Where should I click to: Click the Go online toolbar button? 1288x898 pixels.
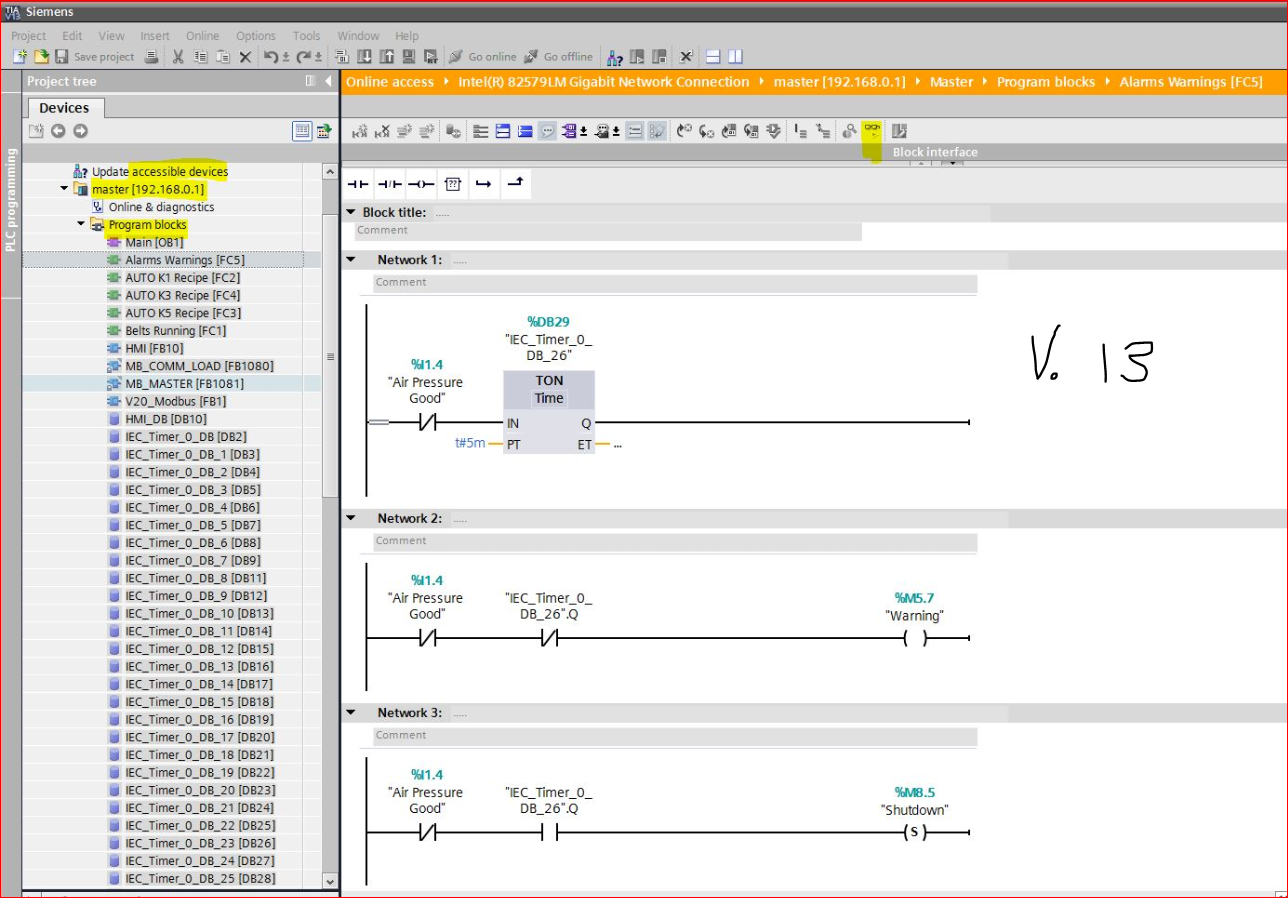pyautogui.click(x=483, y=57)
